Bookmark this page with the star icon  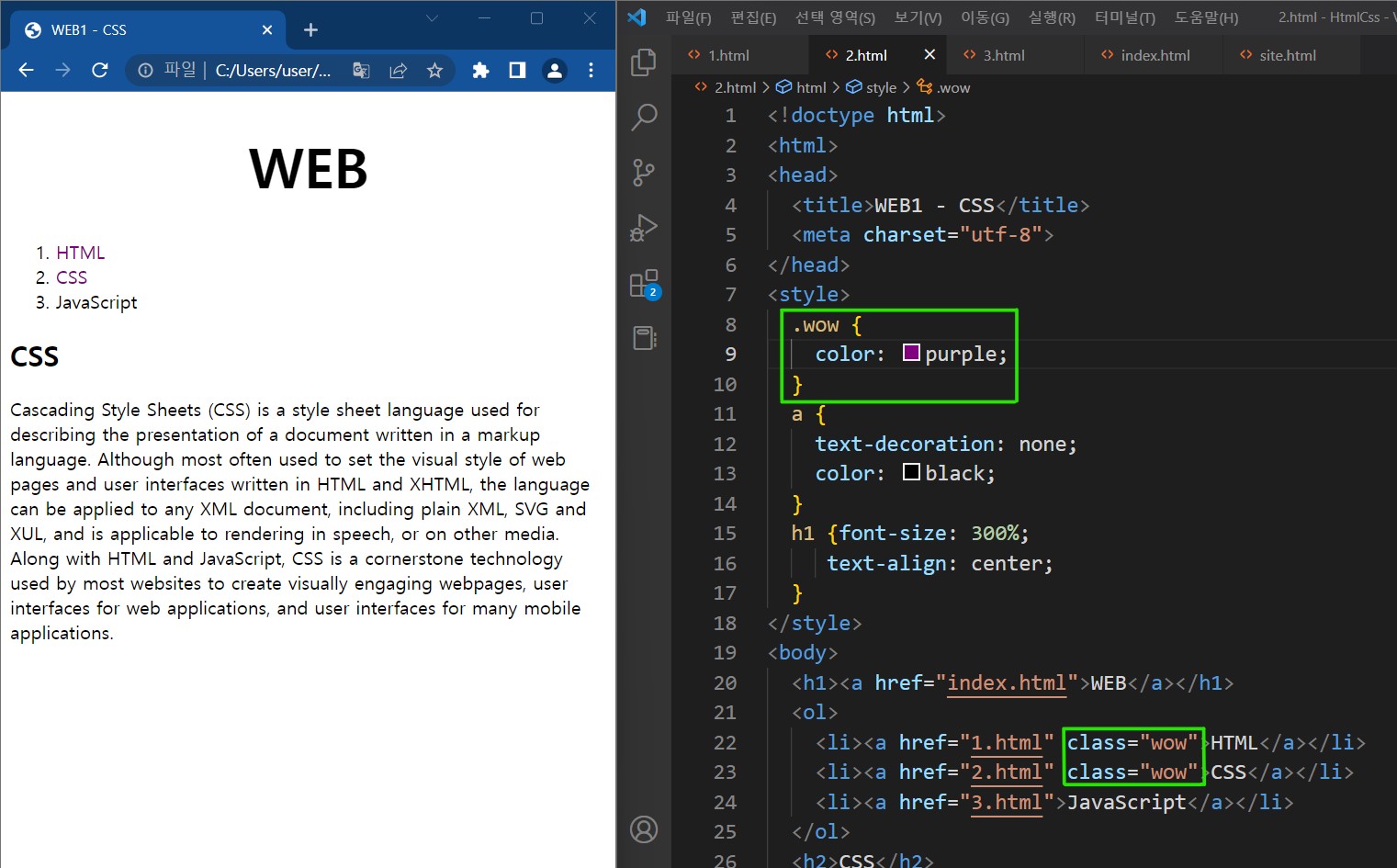[x=434, y=70]
